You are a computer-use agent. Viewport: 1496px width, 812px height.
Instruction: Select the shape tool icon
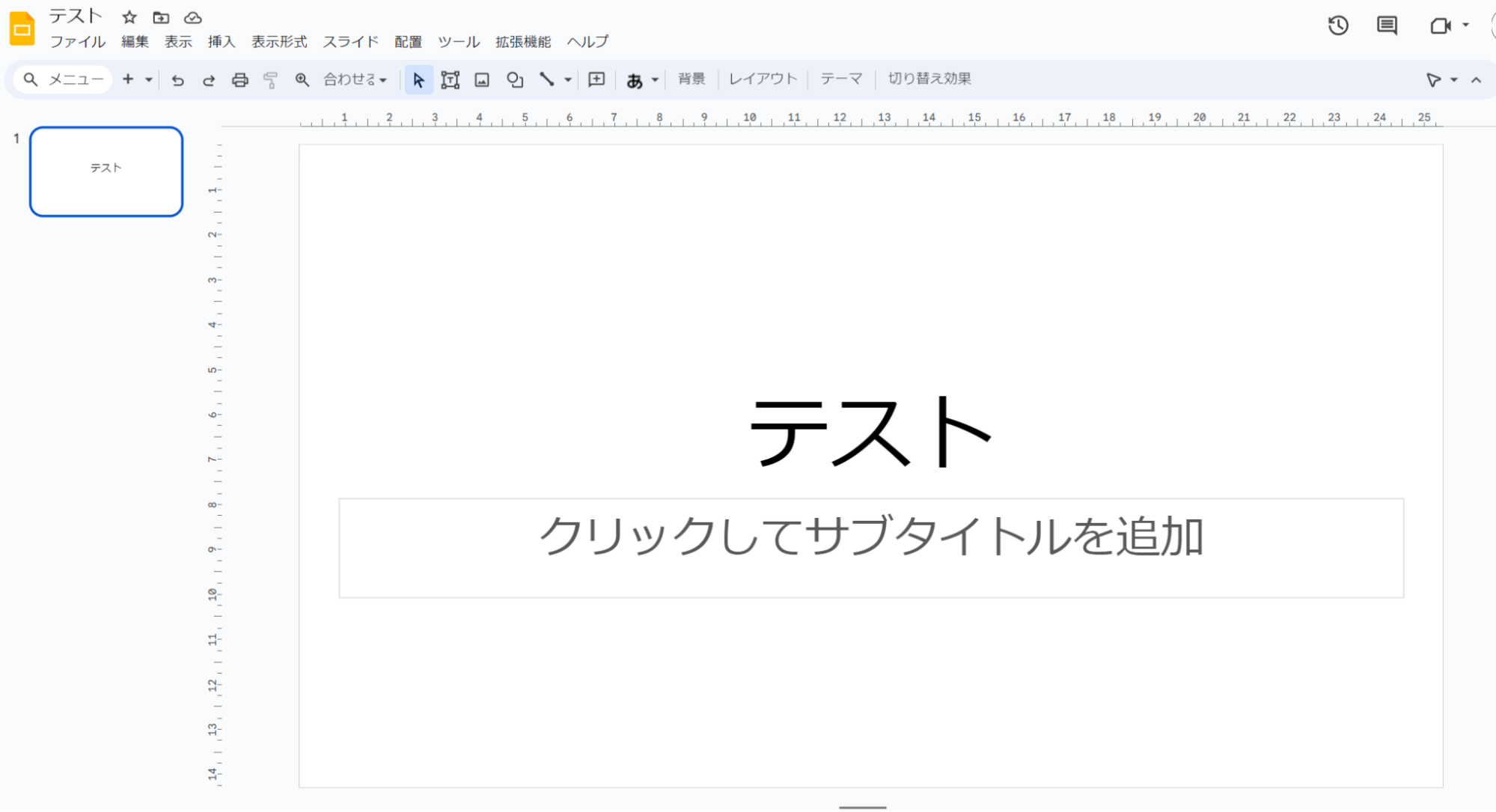514,80
